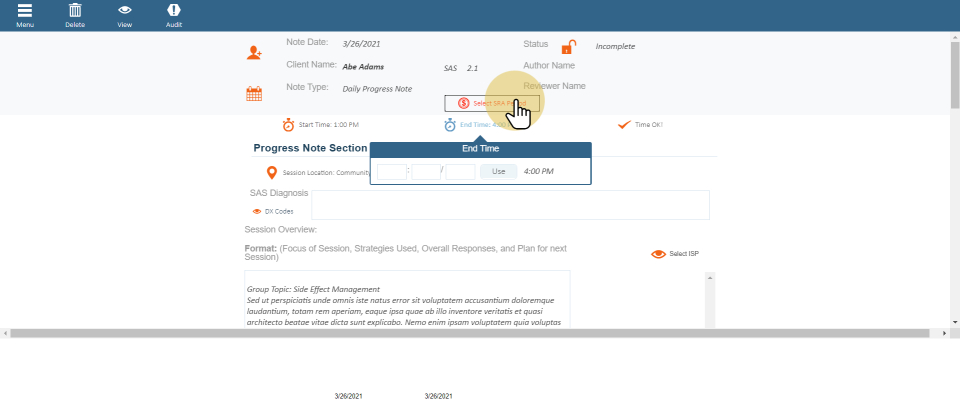The height and width of the screenshot is (410, 960).
Task: Open the Menu hamburger icon
Action: pyautogui.click(x=24, y=11)
